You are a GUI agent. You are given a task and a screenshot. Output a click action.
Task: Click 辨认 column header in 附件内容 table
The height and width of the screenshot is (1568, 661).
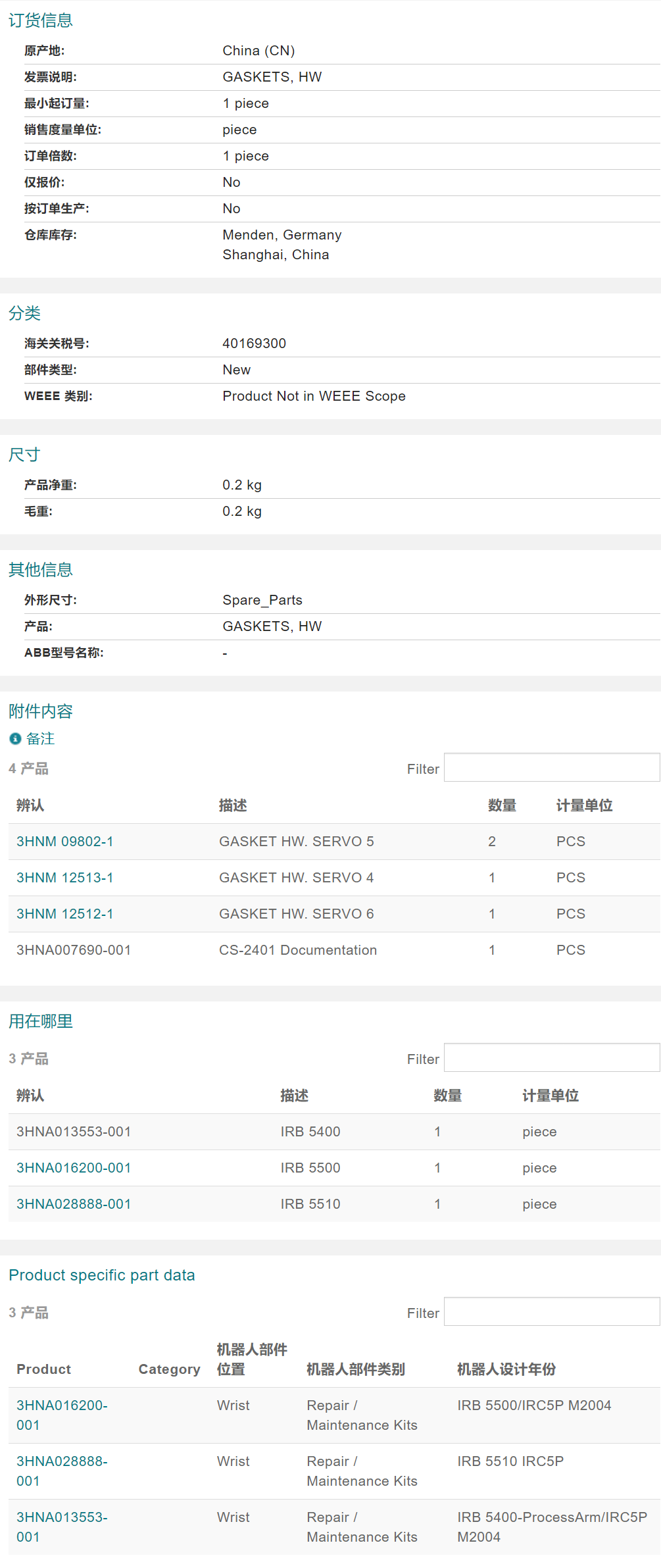coord(30,805)
